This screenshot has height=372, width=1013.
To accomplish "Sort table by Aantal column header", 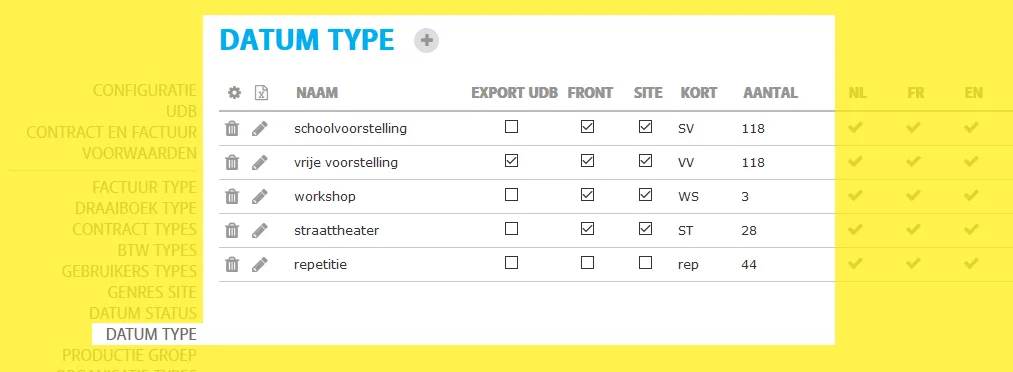I will (x=770, y=93).
